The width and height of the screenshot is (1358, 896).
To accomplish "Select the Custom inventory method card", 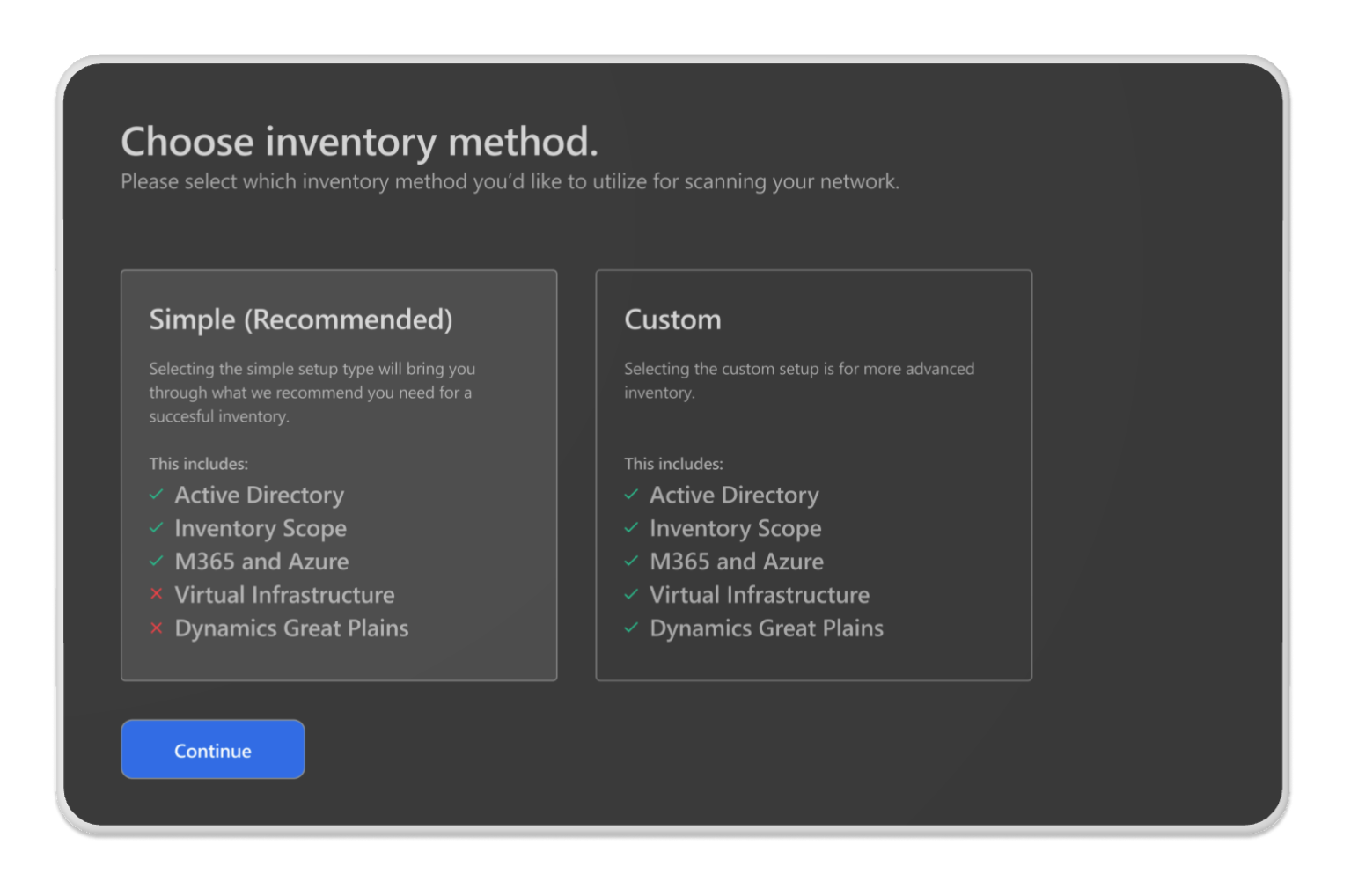I will point(813,475).
